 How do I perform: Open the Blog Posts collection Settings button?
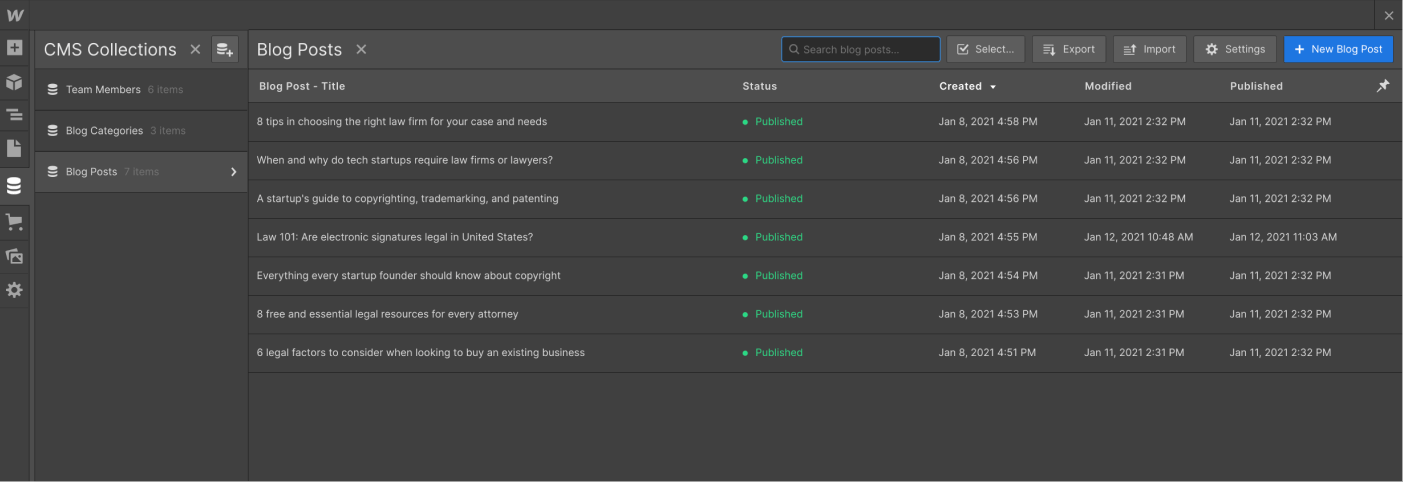click(1235, 49)
